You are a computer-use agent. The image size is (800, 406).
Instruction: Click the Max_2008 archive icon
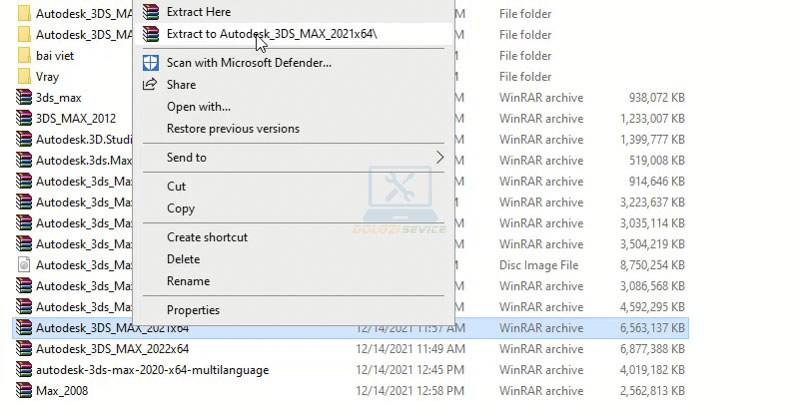[x=24, y=391]
